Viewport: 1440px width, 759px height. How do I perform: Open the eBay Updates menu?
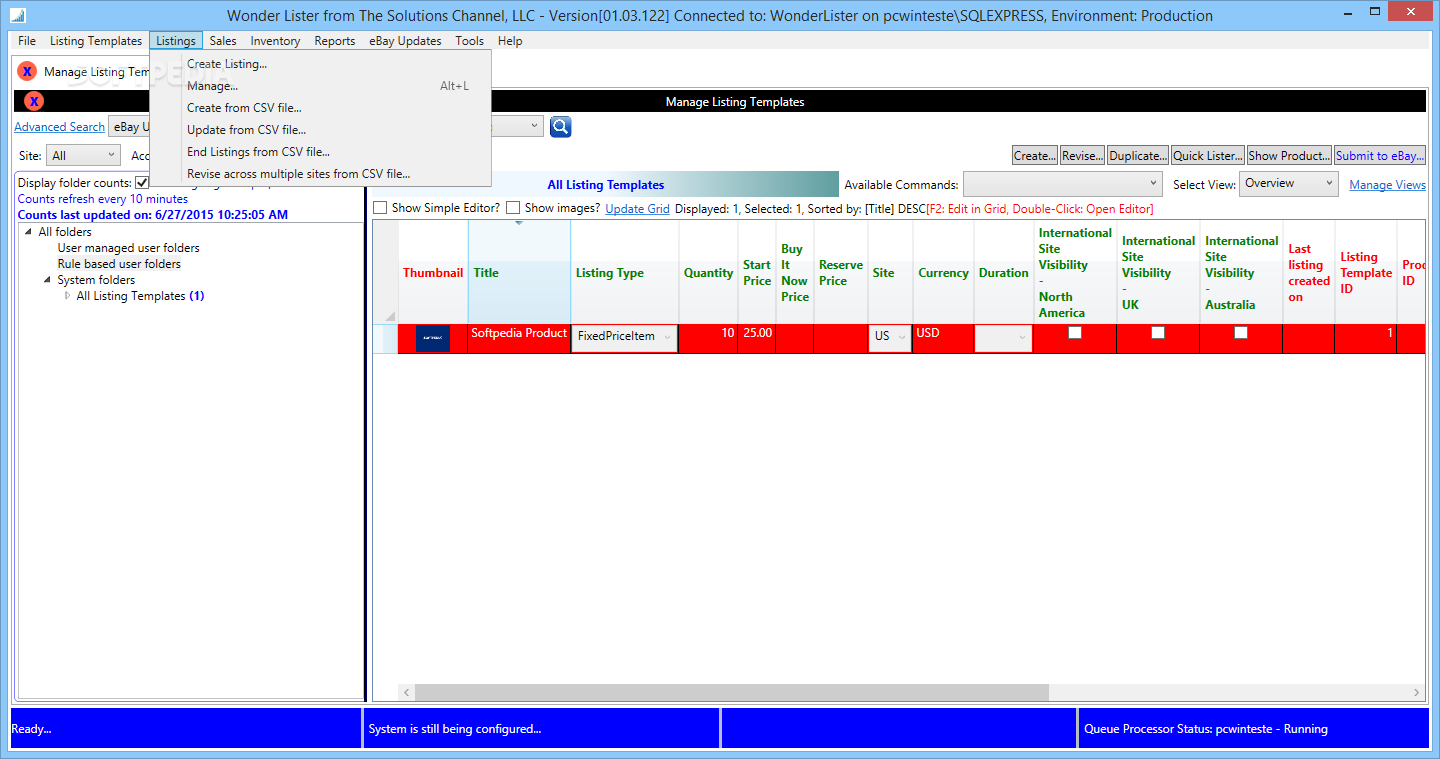405,41
